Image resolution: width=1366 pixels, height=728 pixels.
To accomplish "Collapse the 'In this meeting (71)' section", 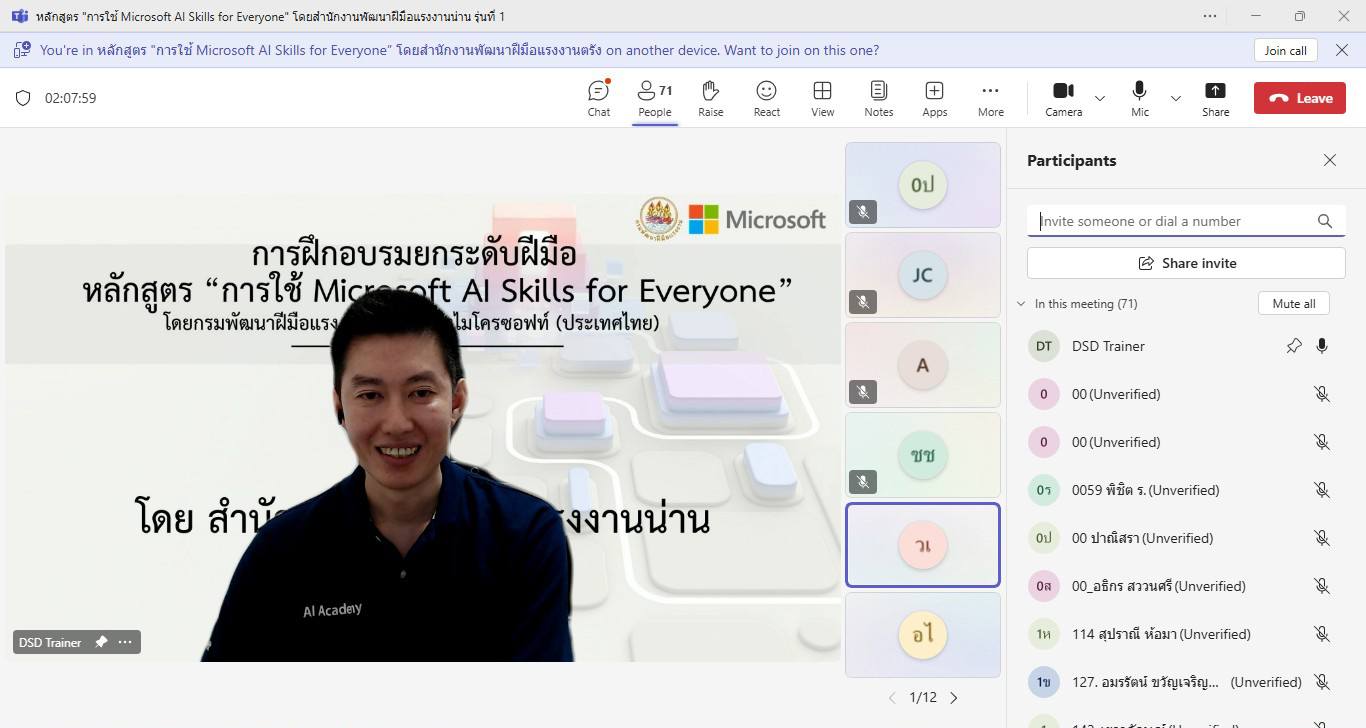I will point(1021,304).
